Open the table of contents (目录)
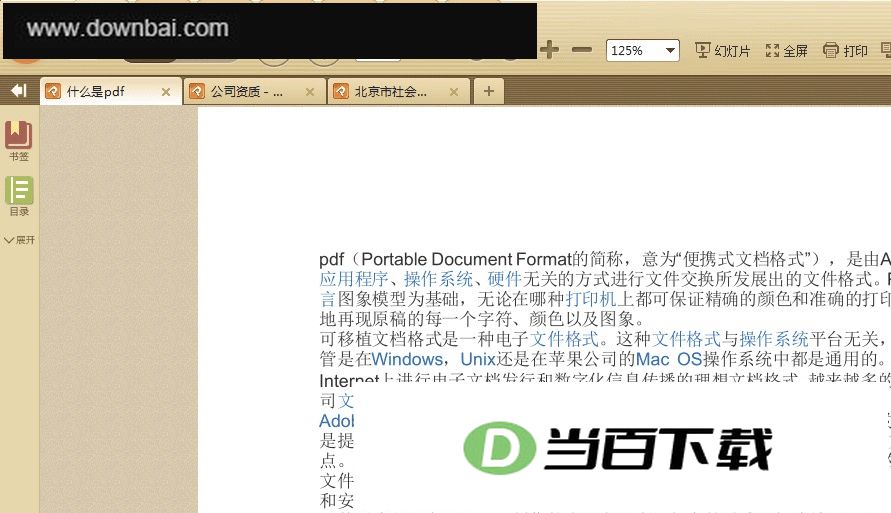Viewport: 891px width, 513px height. coord(19,196)
